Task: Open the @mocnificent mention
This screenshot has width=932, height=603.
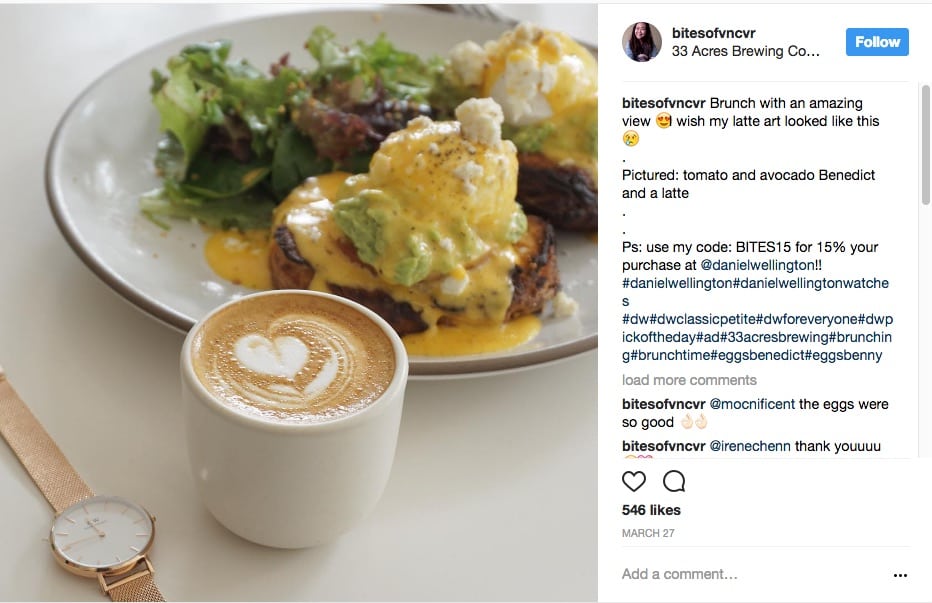Action: coord(752,404)
